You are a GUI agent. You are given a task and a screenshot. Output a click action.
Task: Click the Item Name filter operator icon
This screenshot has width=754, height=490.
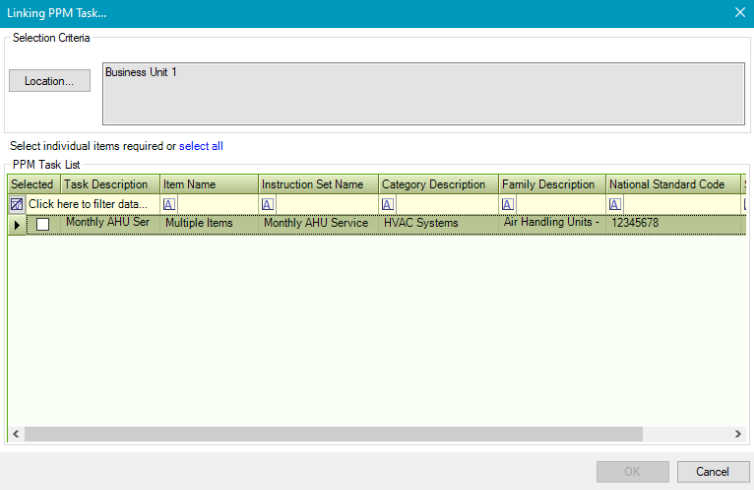click(169, 204)
